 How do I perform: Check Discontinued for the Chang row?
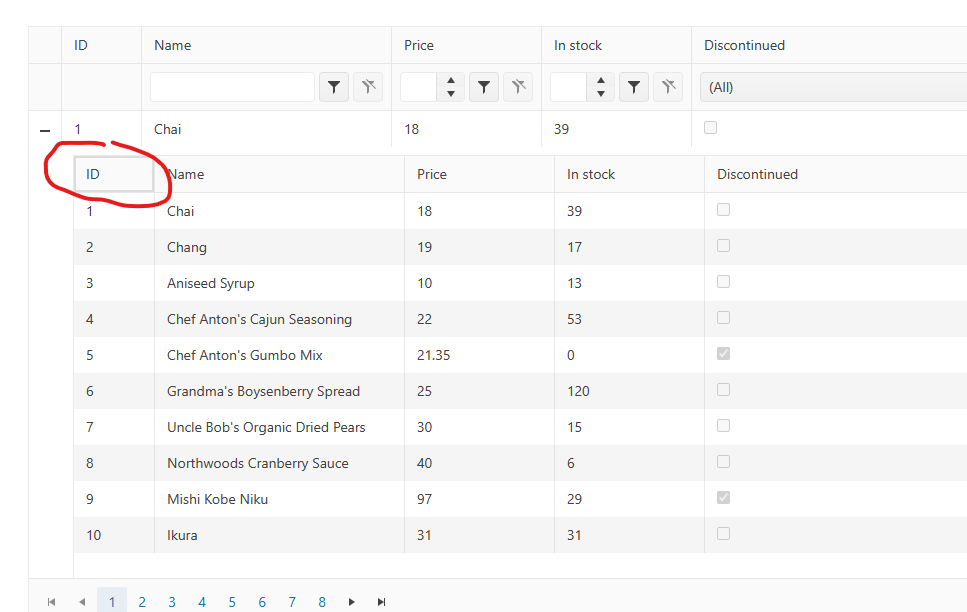point(723,245)
